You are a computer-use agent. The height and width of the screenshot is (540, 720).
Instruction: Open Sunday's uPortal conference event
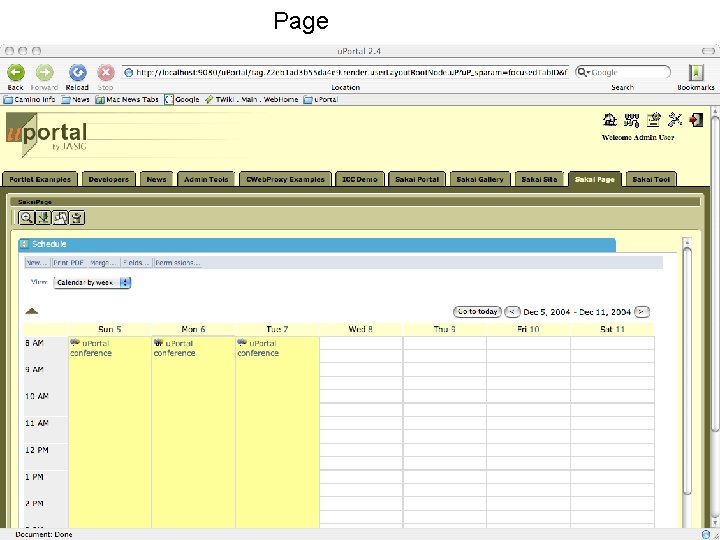point(91,348)
